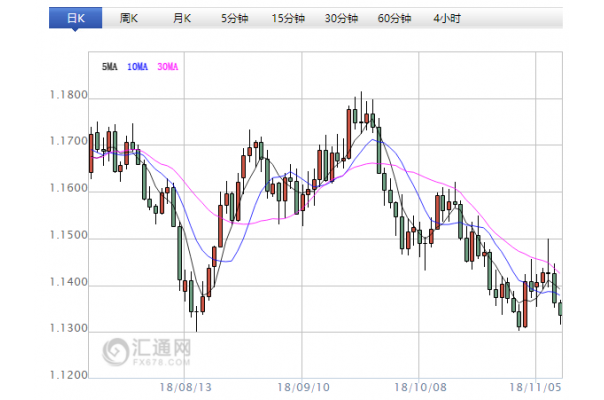The height and width of the screenshot is (400, 604).
Task: Open the 60分钟 chart tab
Action: (x=395, y=18)
